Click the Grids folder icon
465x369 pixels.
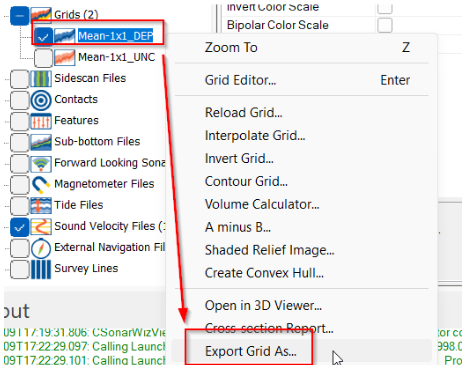click(x=41, y=15)
